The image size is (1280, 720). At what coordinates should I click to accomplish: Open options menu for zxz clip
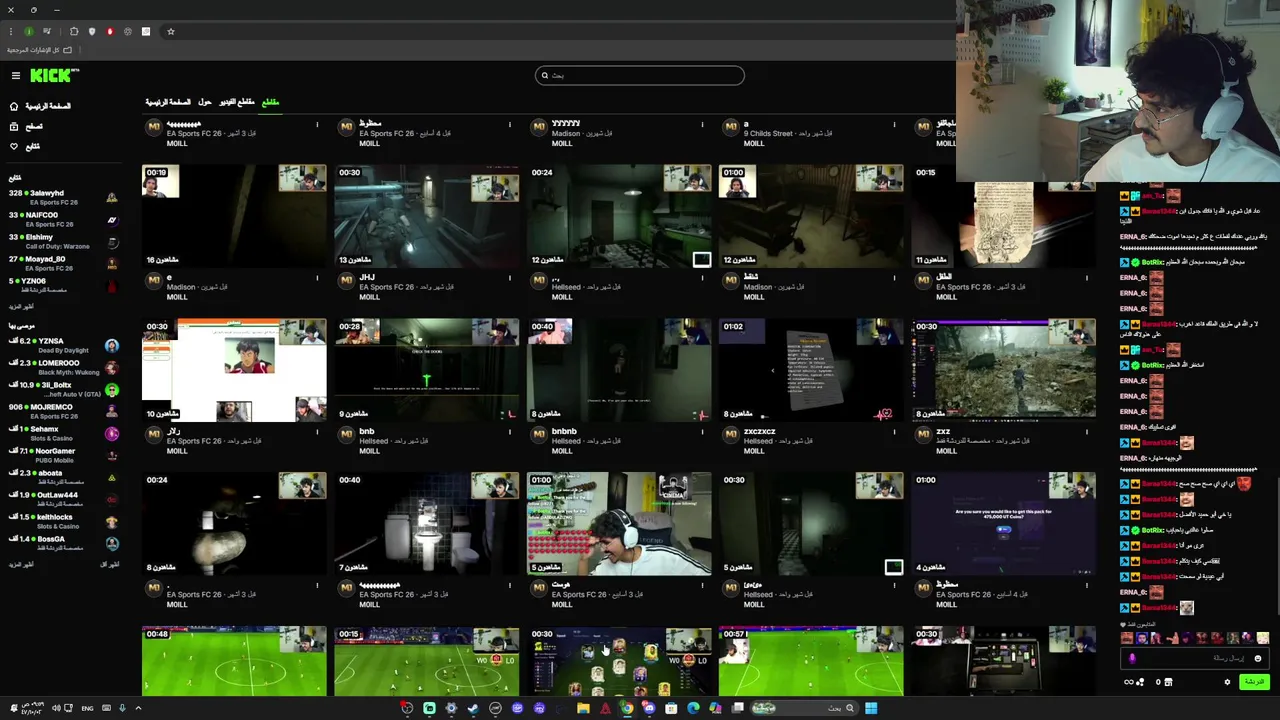coord(1087,432)
